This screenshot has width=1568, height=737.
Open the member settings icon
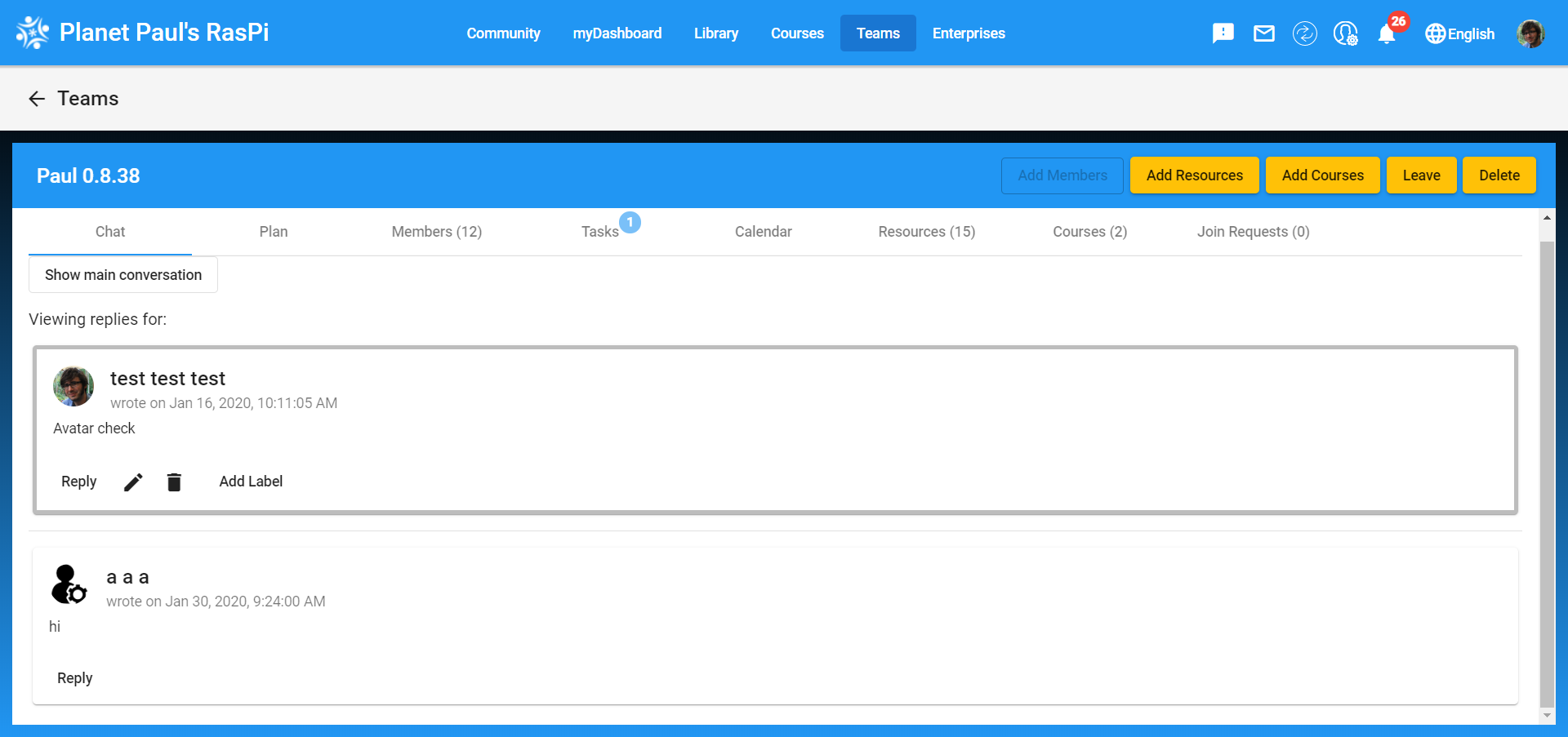click(1345, 33)
